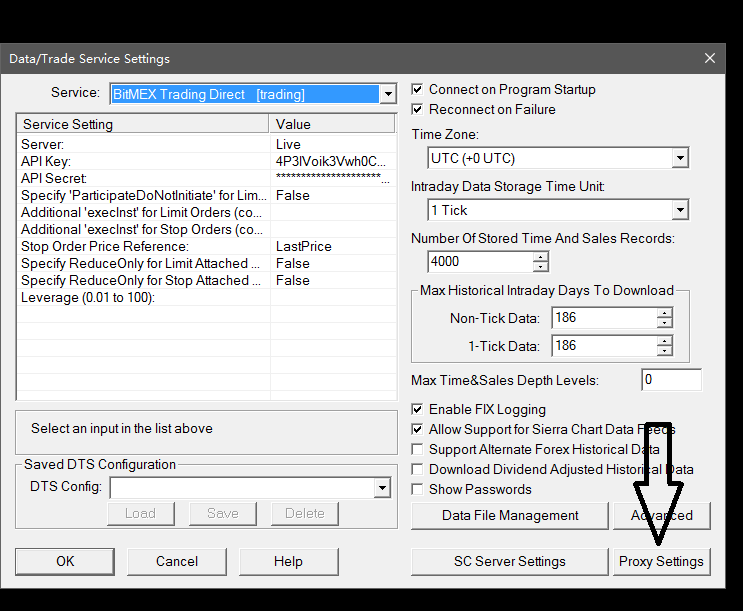Open SC Server Settings
743x611 pixels.
(x=509, y=562)
